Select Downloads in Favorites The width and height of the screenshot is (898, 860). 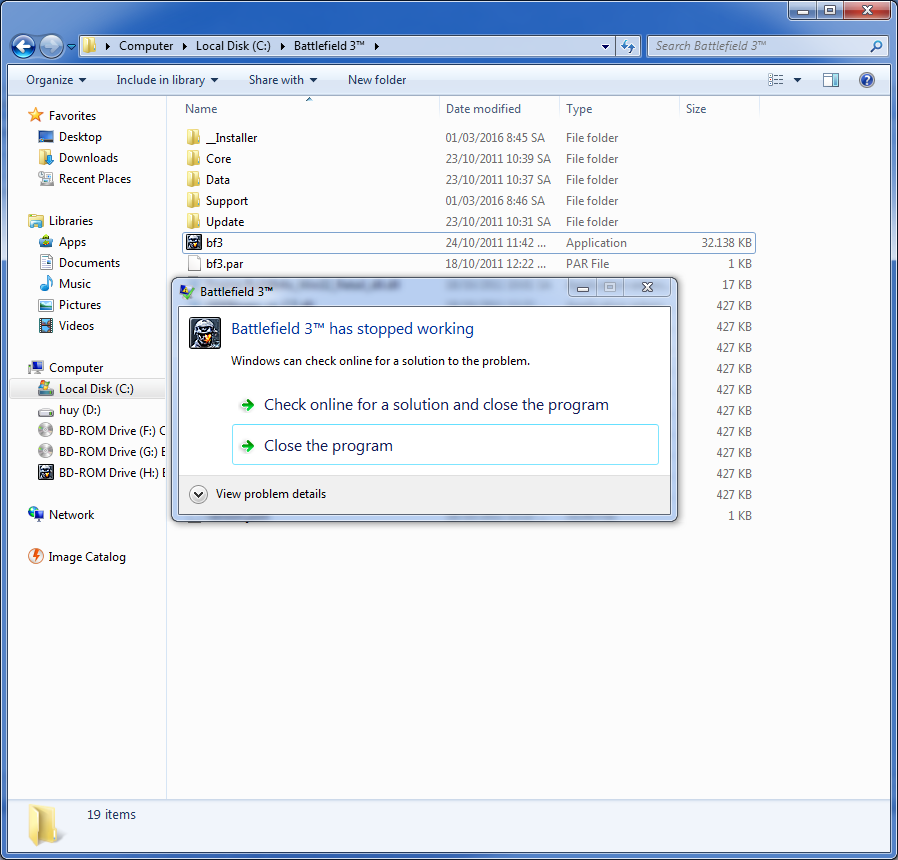point(88,158)
